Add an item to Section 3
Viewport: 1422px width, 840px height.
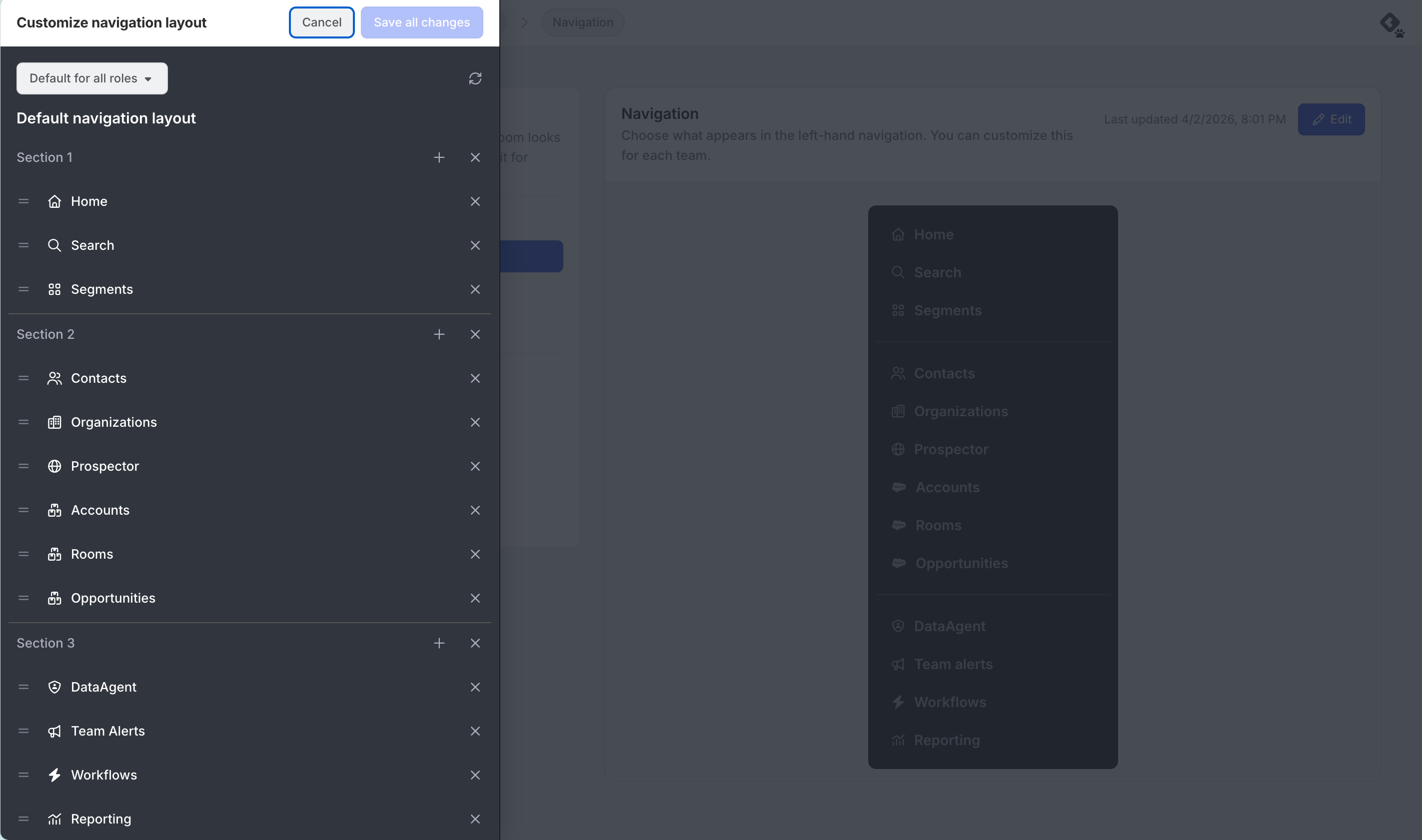pyautogui.click(x=439, y=643)
